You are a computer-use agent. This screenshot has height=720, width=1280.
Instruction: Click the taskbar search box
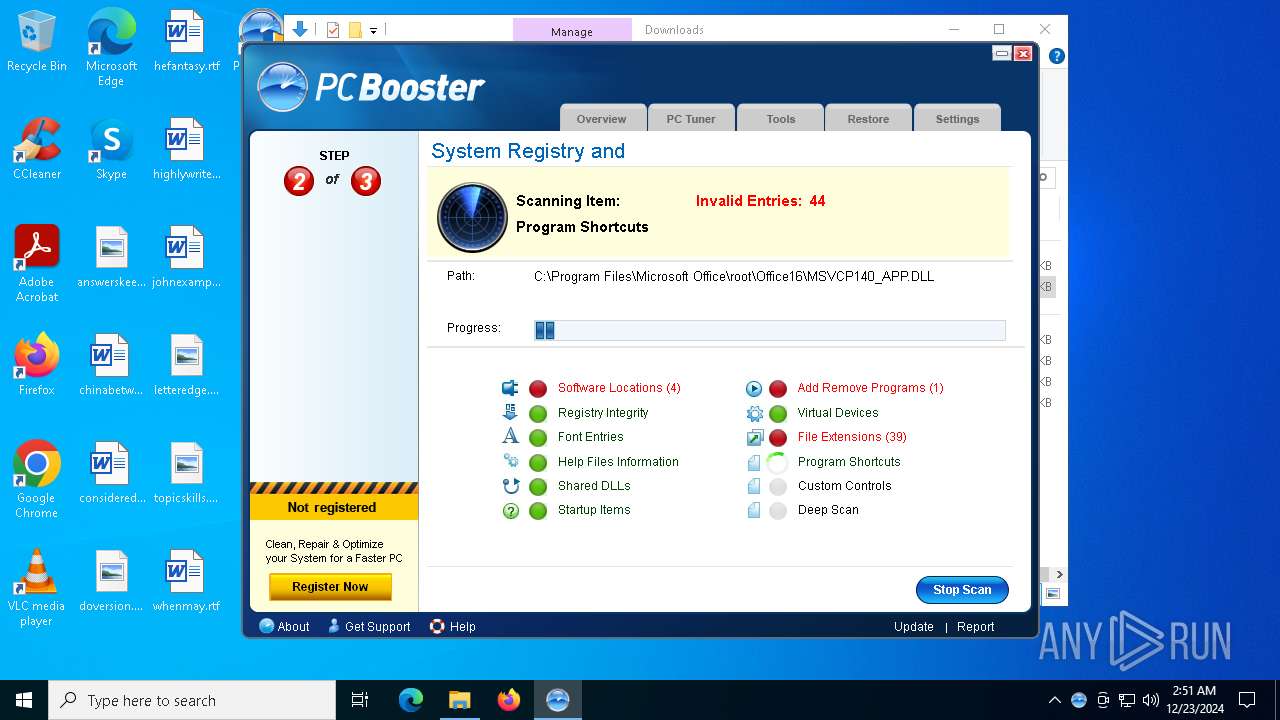coord(192,700)
